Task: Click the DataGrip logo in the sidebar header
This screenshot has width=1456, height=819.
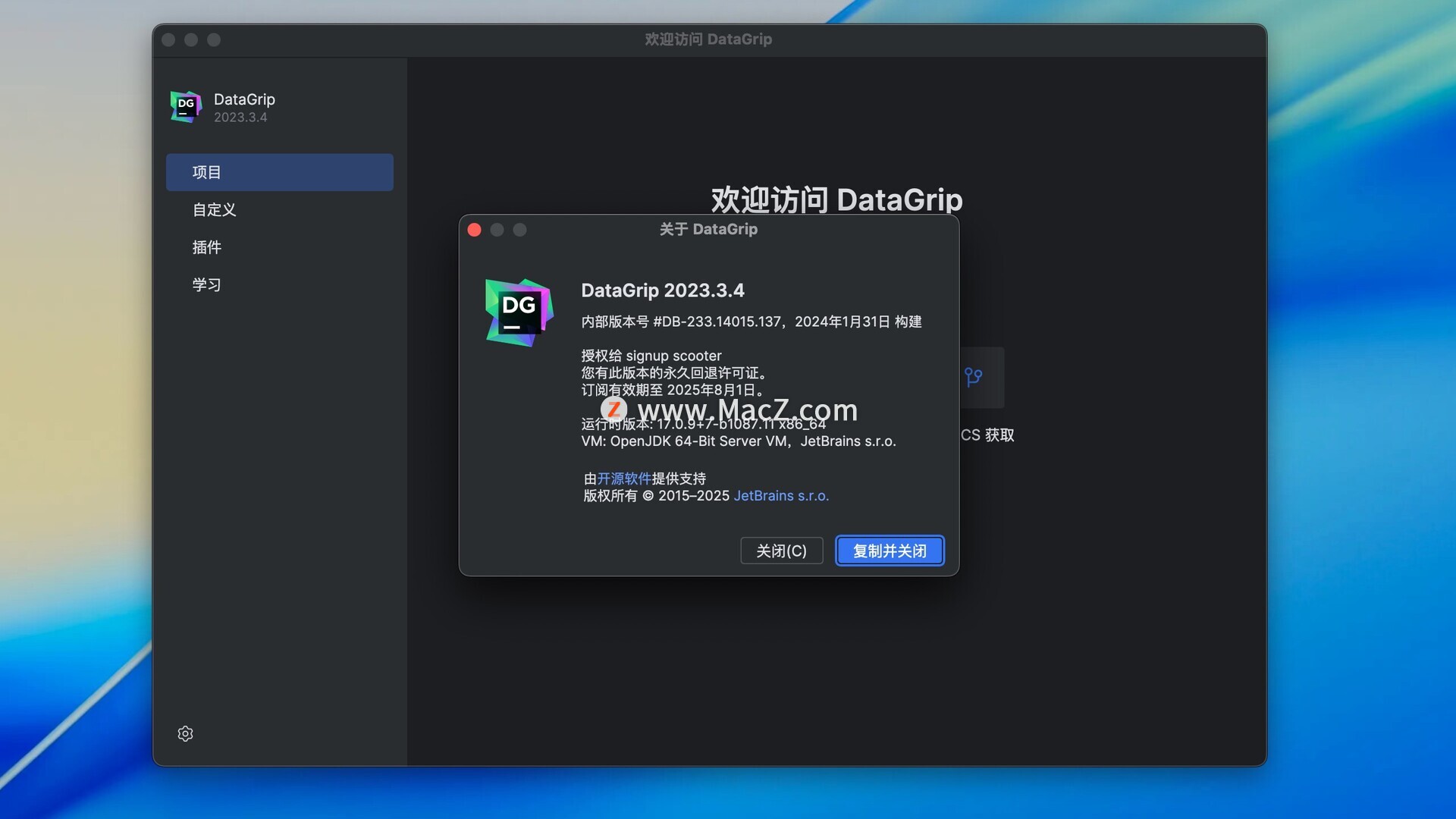Action: point(186,106)
